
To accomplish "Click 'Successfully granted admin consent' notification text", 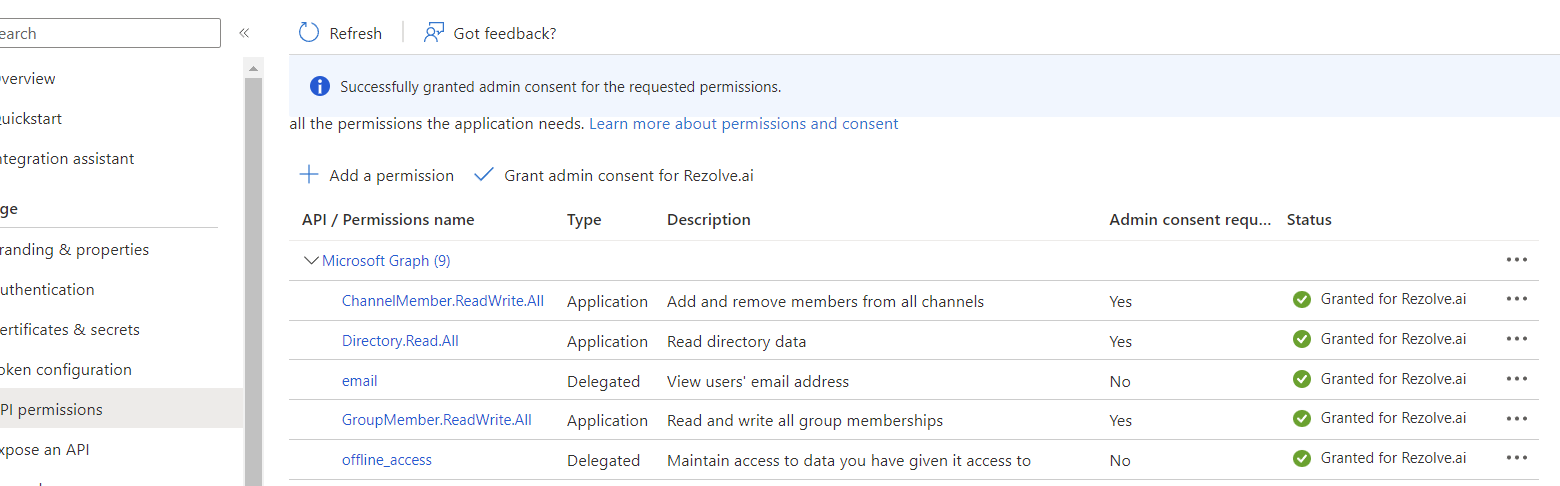I will click(x=561, y=86).
